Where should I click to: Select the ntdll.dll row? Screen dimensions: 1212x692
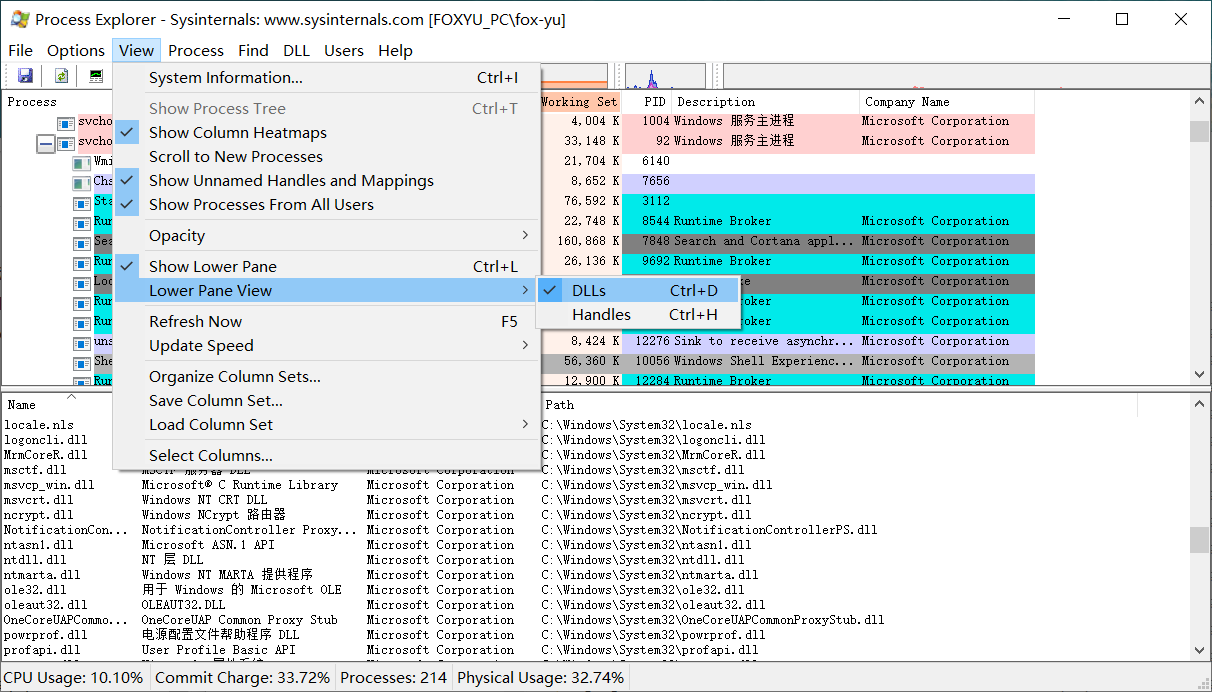[595, 560]
